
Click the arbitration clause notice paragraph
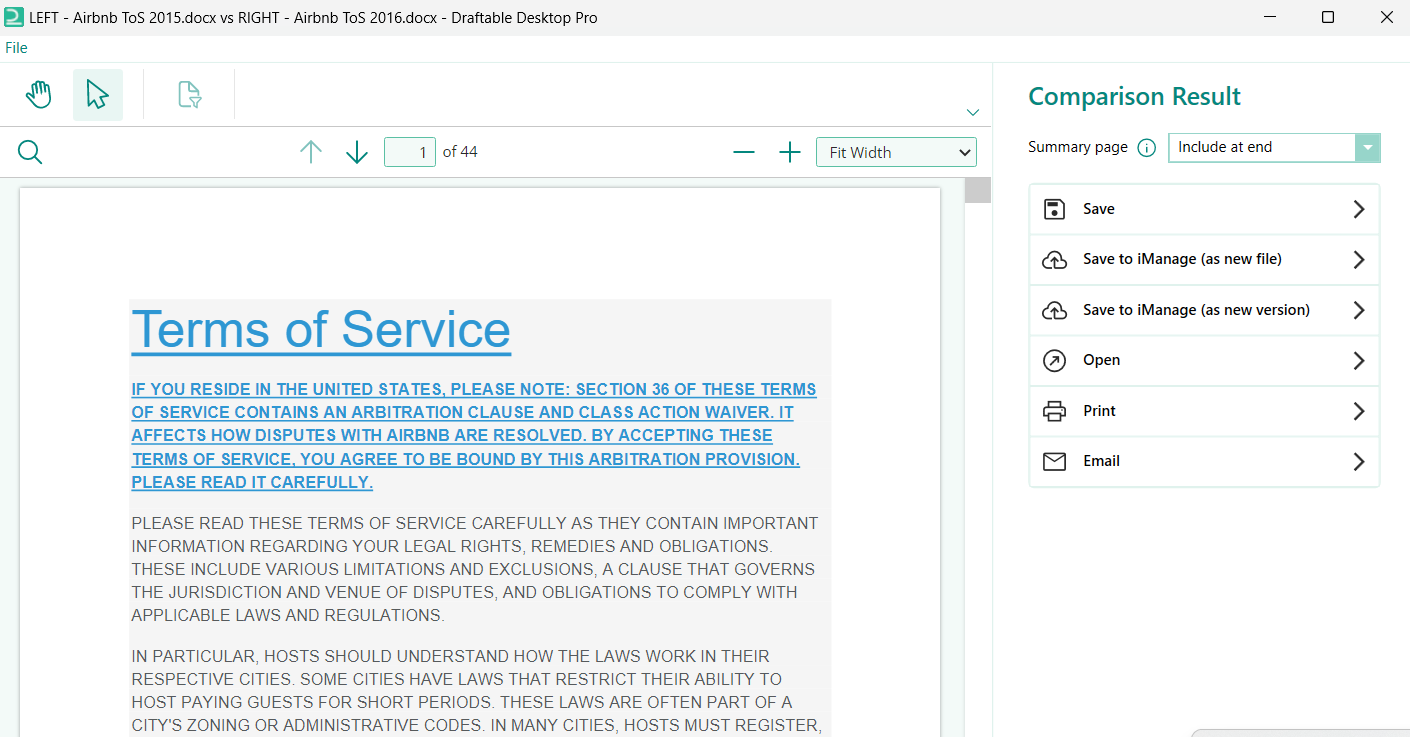[474, 436]
